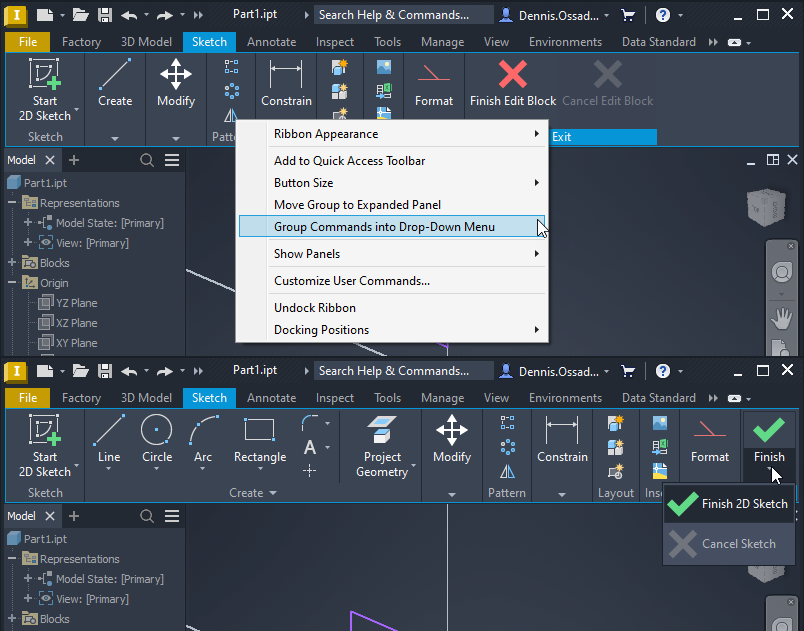Click Finish 2D Sketch in dropdown
The width and height of the screenshot is (804, 631).
pos(729,503)
